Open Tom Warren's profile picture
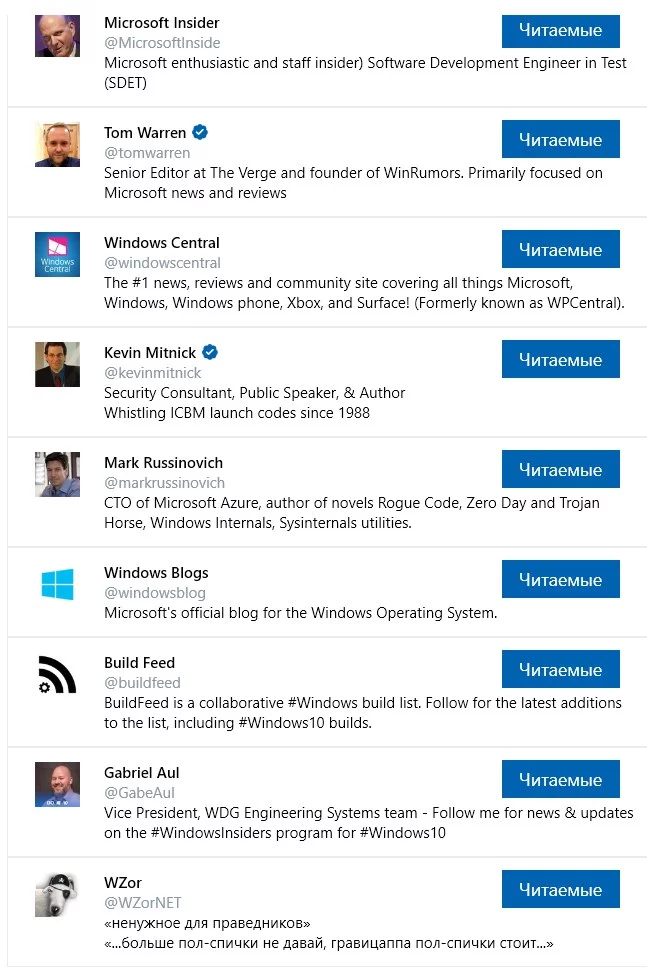This screenshot has height=970, width=647. pos(57,145)
